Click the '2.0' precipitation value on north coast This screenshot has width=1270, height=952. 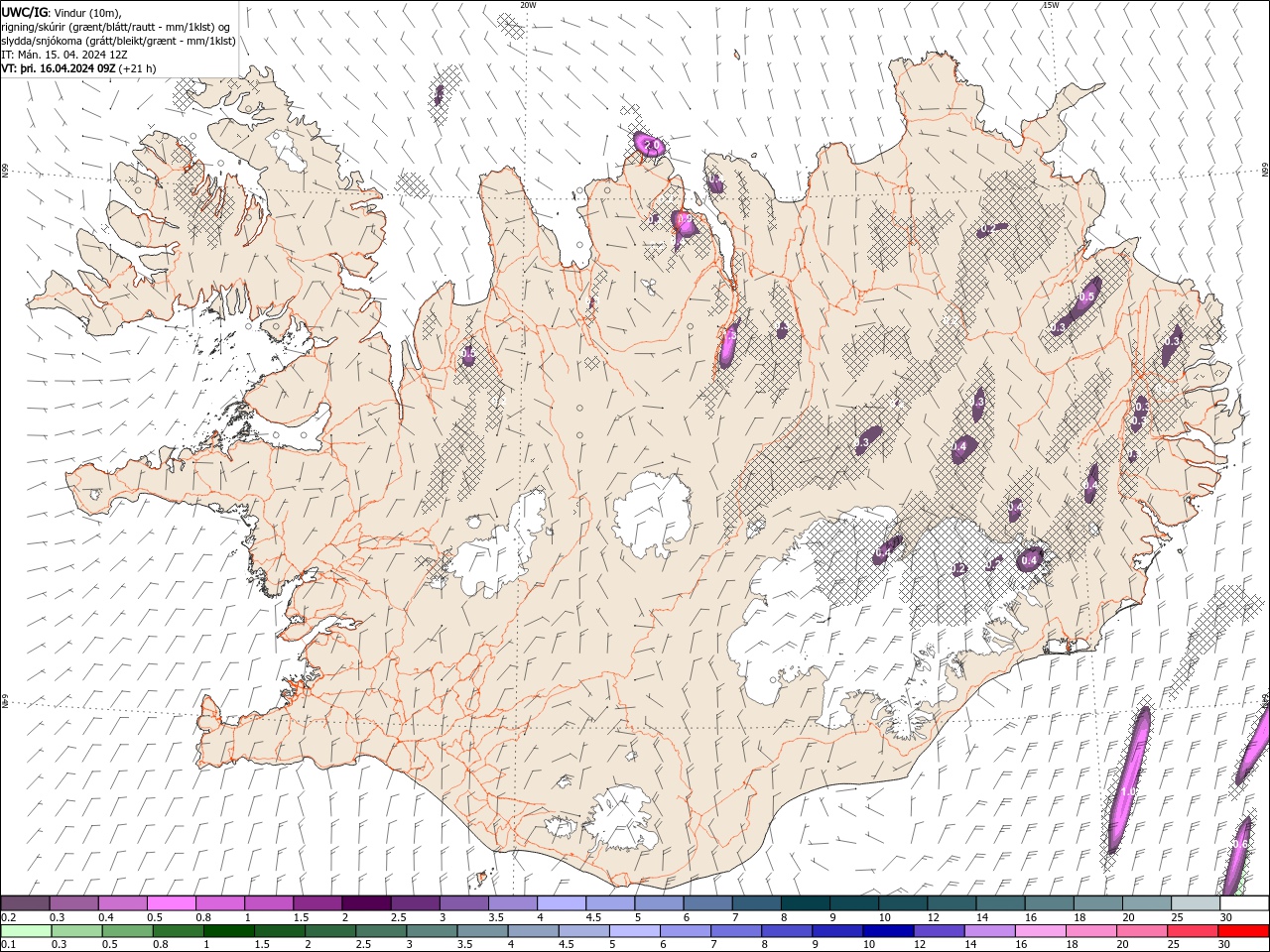coord(652,145)
